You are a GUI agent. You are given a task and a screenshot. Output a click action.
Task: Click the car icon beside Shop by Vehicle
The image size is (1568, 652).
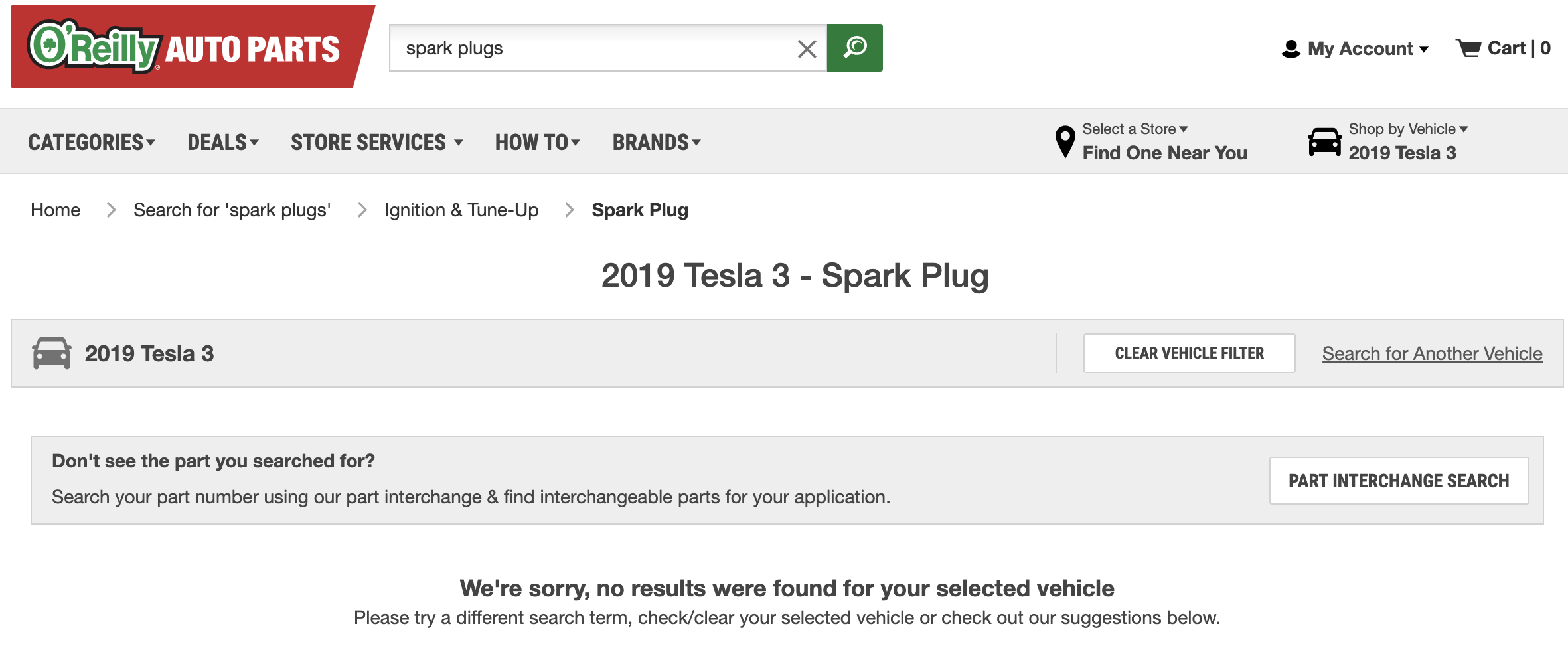(x=1324, y=141)
